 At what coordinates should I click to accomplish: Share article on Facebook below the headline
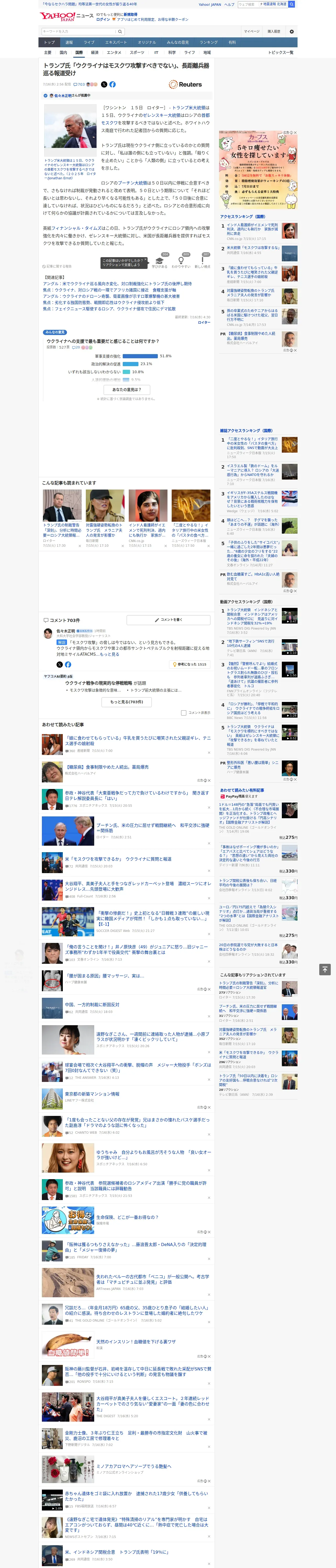tap(112, 85)
